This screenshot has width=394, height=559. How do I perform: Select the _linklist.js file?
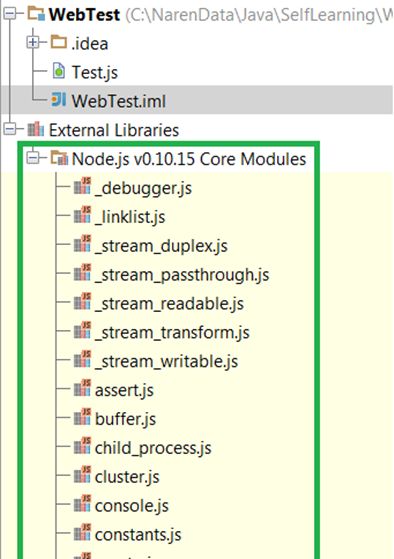(x=130, y=217)
